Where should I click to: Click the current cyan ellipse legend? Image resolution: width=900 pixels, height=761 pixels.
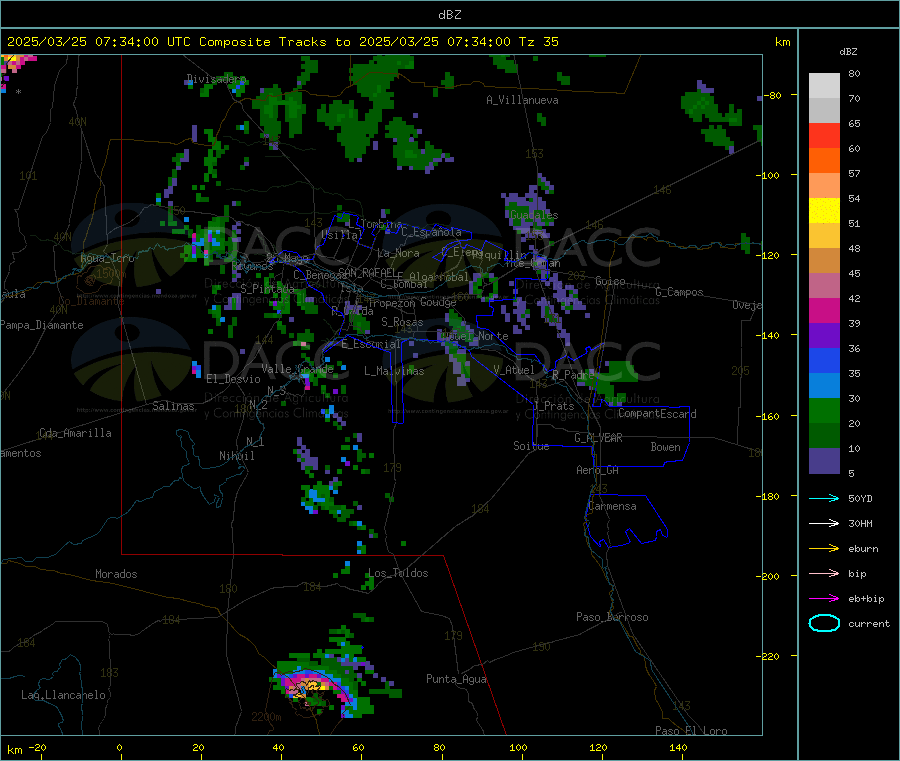[x=824, y=623]
